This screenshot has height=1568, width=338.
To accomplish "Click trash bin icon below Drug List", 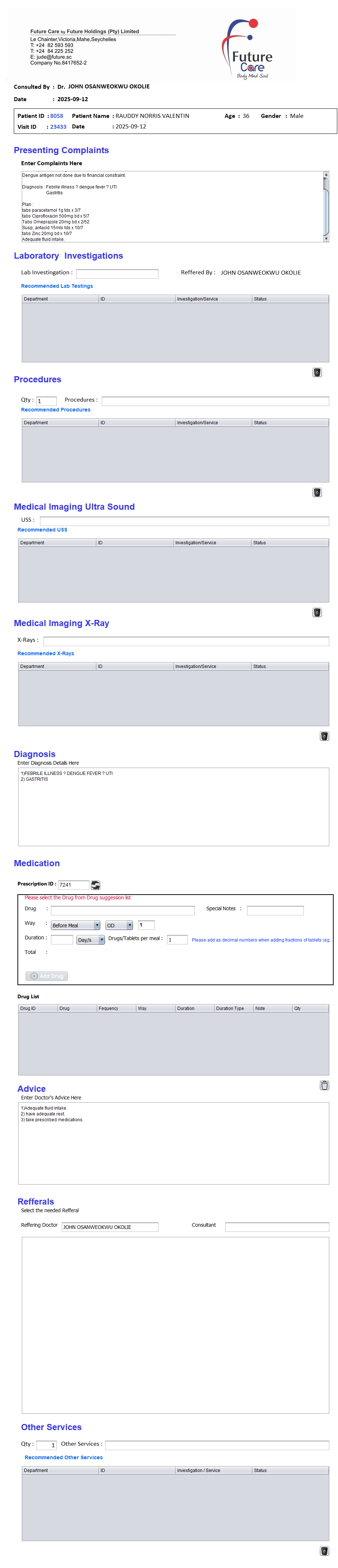I will pos(324,1085).
